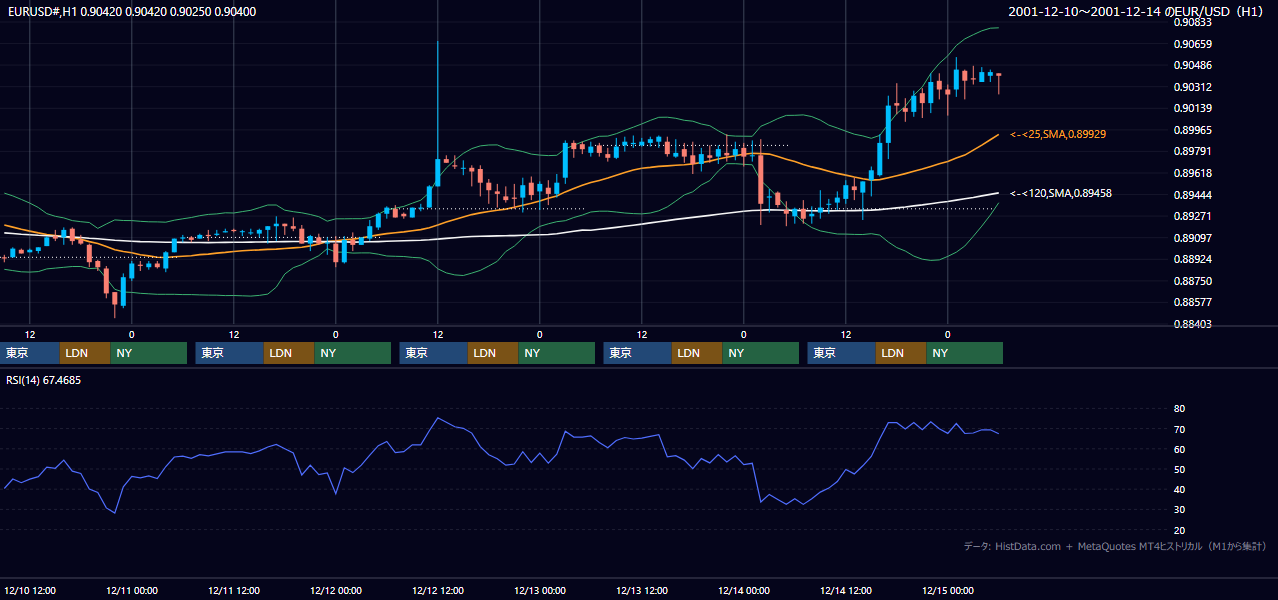This screenshot has width=1278, height=600.
Task: Click RSI scale level 30
Action: point(1179,509)
